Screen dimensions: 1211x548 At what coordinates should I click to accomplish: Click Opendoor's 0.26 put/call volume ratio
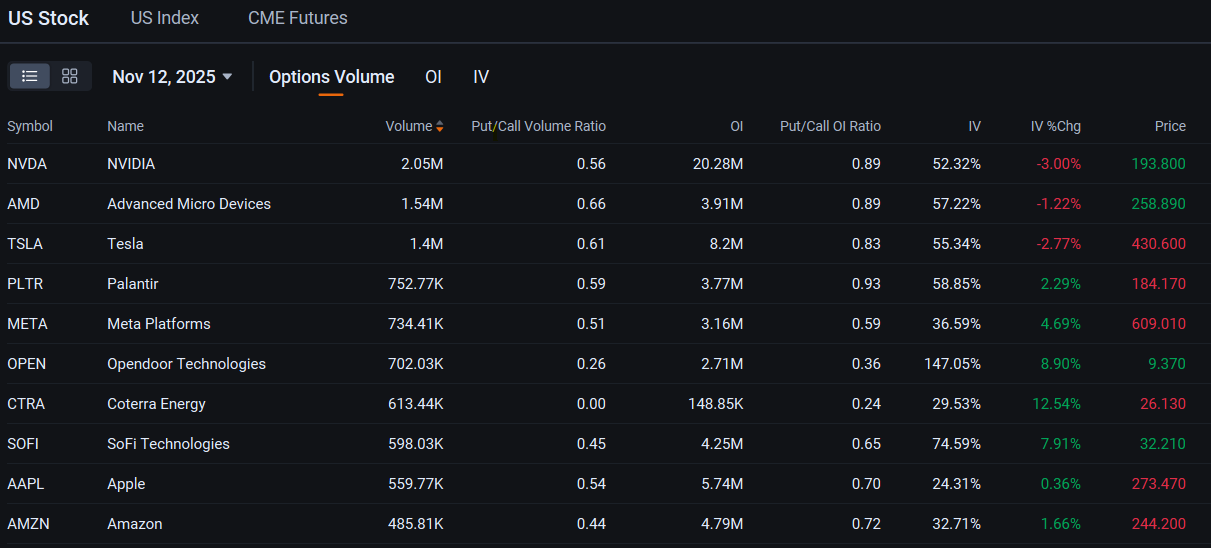coord(591,364)
